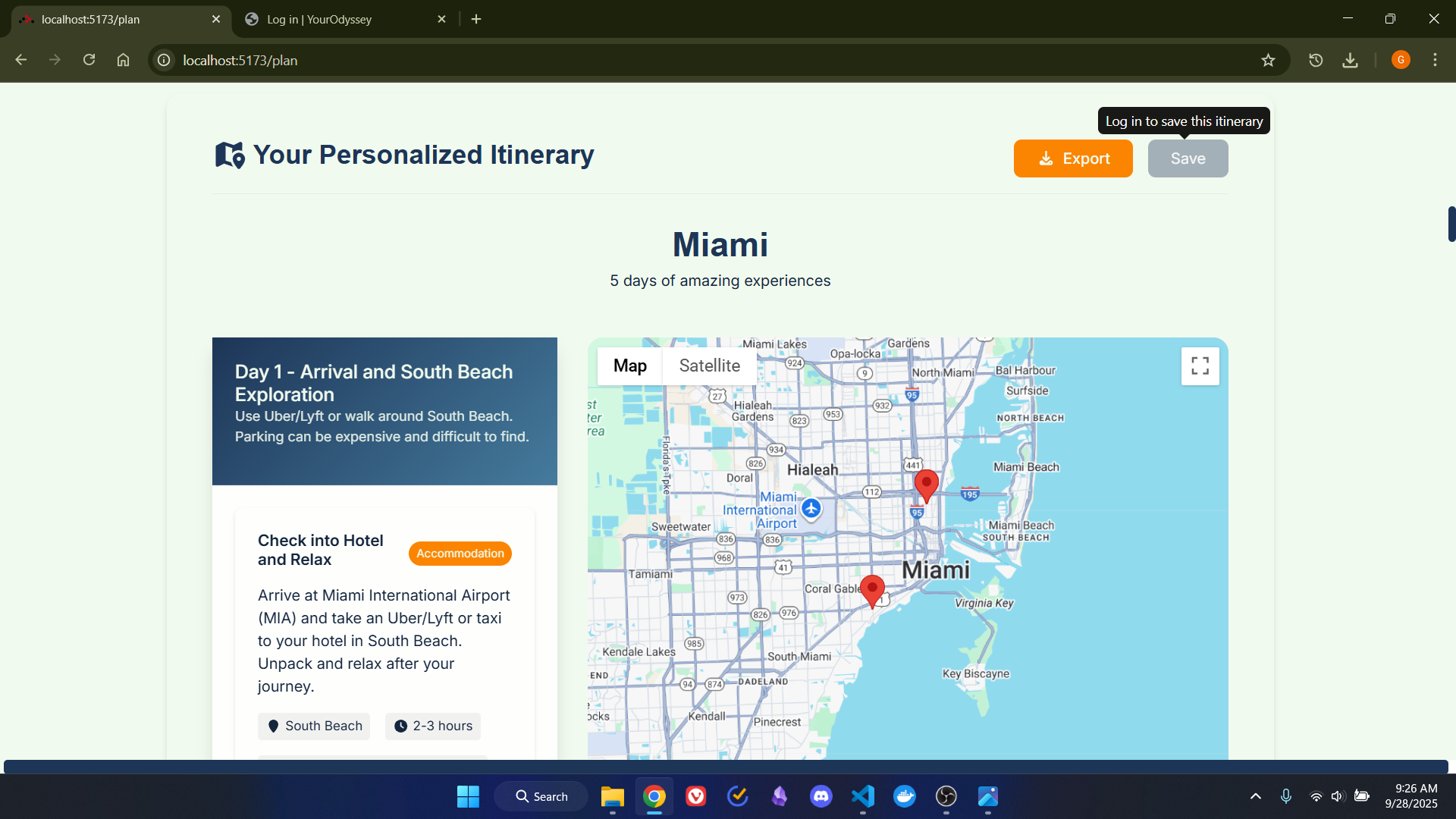Open Visual Studio Code from the taskbar
The width and height of the screenshot is (1456, 819).
pyautogui.click(x=863, y=796)
